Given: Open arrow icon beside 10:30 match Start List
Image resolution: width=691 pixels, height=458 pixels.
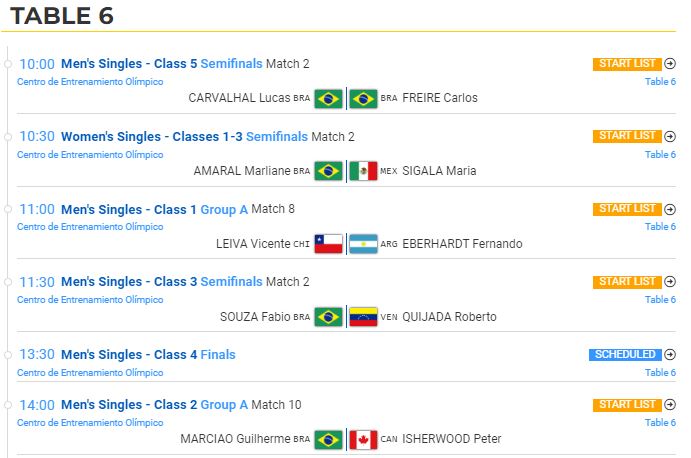Looking at the screenshot, I should click(670, 136).
